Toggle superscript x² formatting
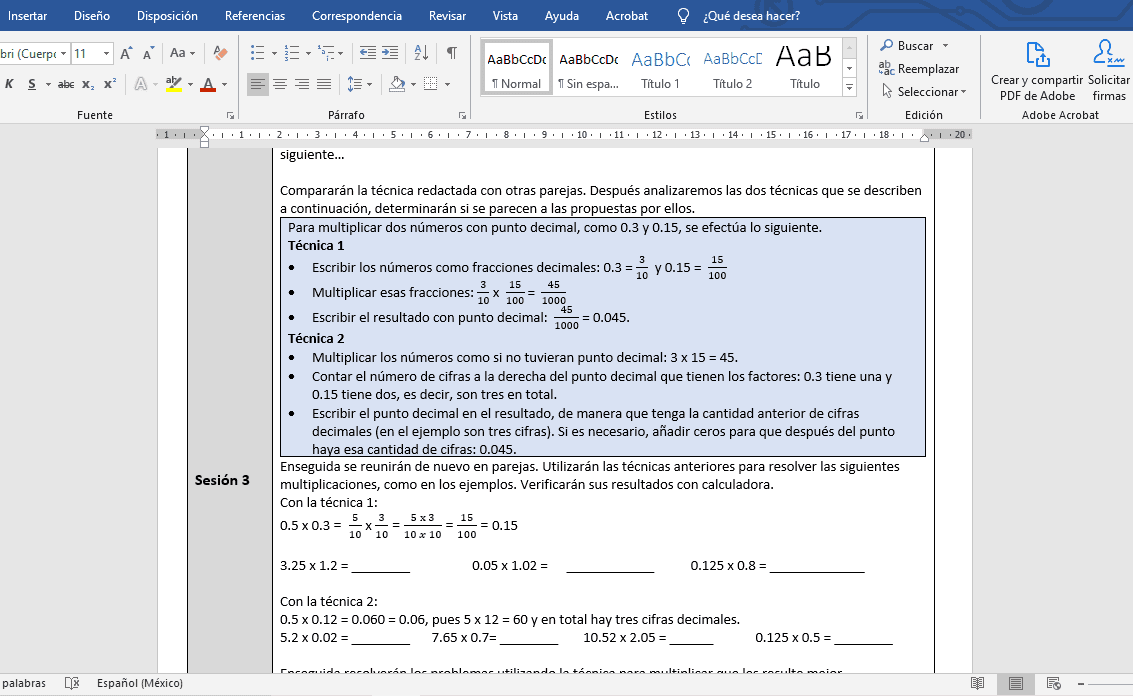The width and height of the screenshot is (1133, 696). 110,85
